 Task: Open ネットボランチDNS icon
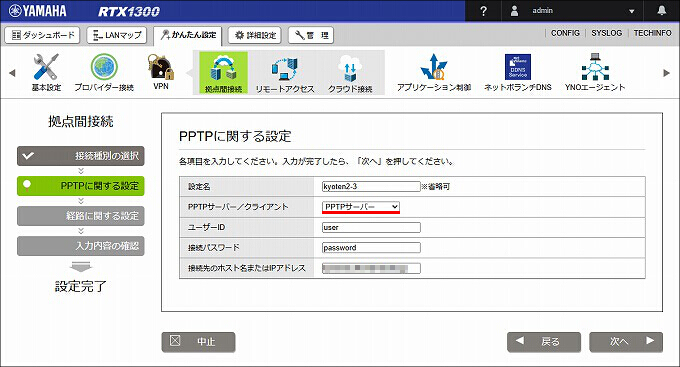click(518, 67)
